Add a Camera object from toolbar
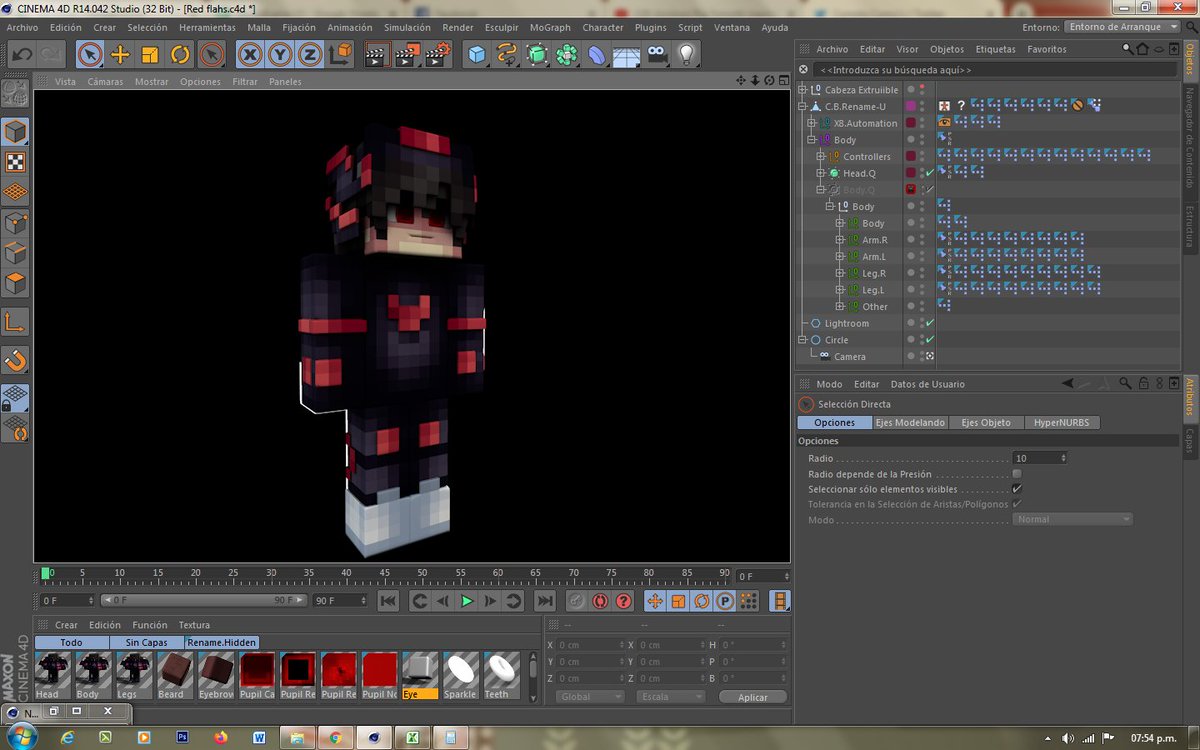Viewport: 1200px width, 750px height. [657, 54]
